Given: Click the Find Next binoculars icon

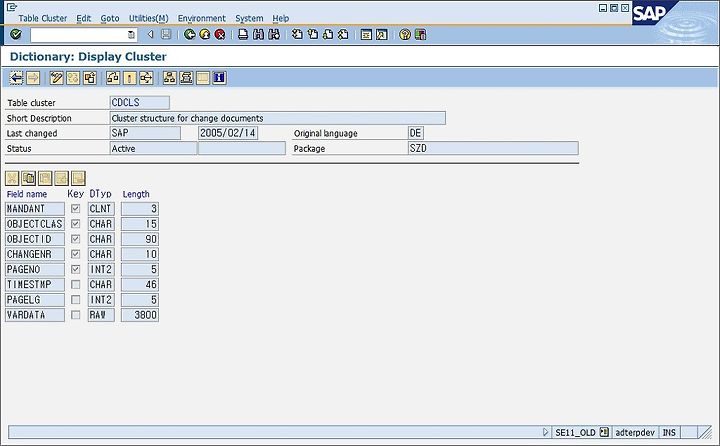Looking at the screenshot, I should pos(274,34).
